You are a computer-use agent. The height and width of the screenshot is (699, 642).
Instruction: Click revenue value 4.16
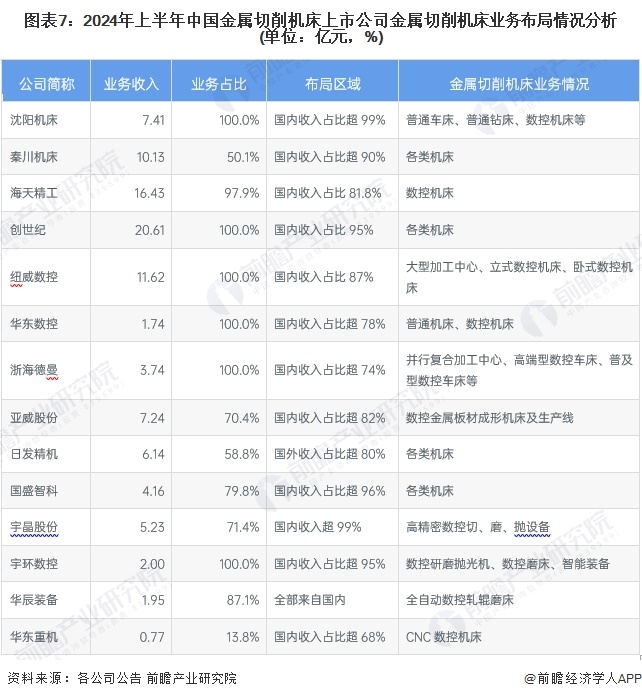153,491
